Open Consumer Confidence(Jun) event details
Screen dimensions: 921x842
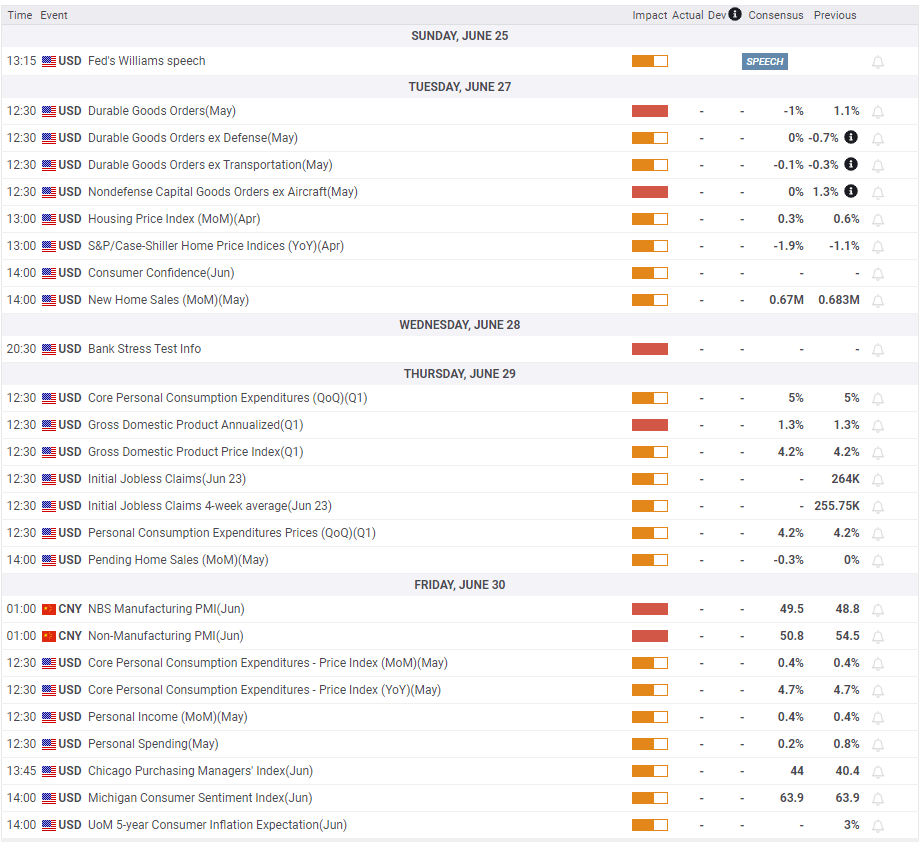point(161,273)
